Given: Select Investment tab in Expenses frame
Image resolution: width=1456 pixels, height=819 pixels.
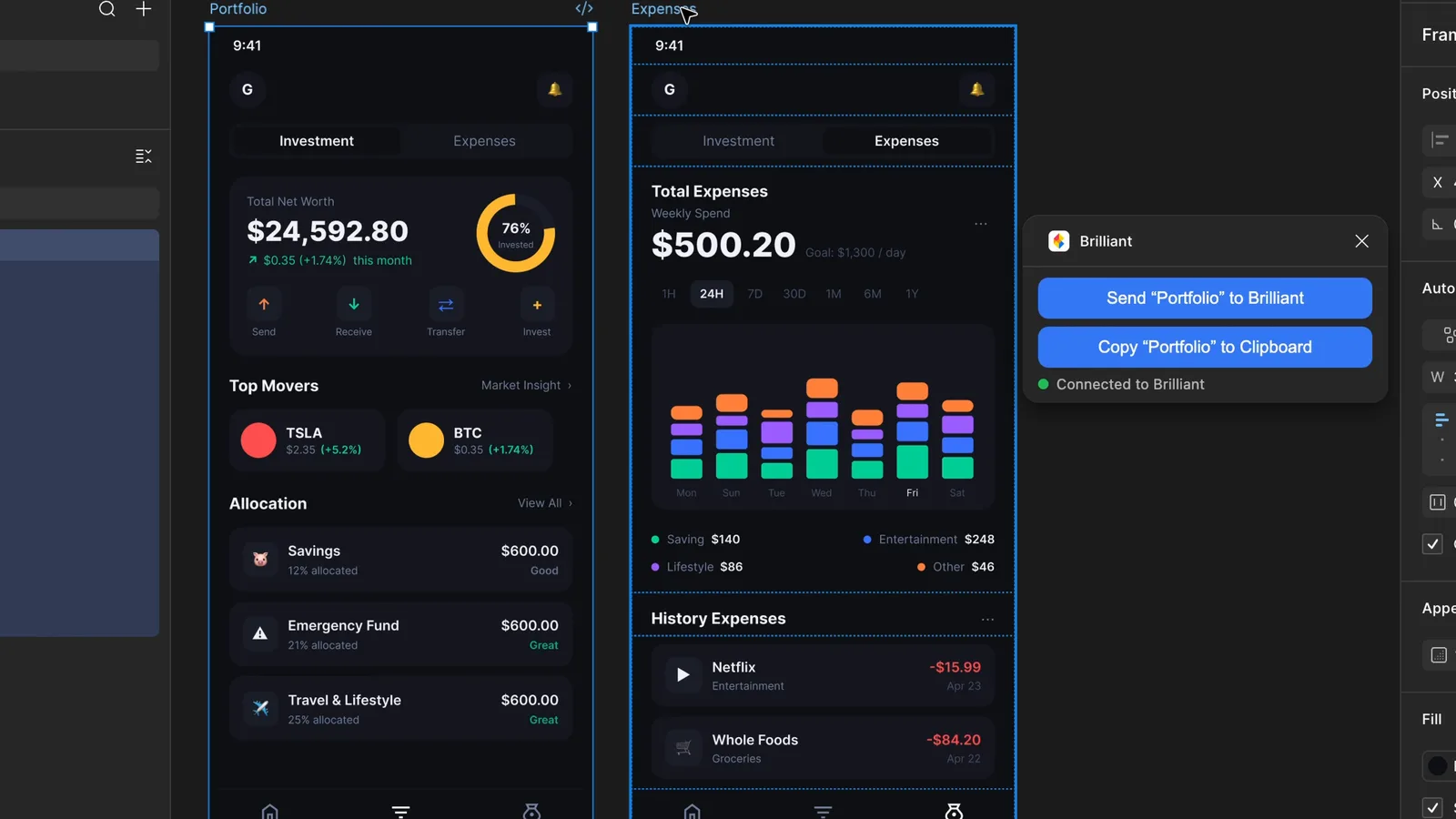Looking at the screenshot, I should pyautogui.click(x=738, y=141).
